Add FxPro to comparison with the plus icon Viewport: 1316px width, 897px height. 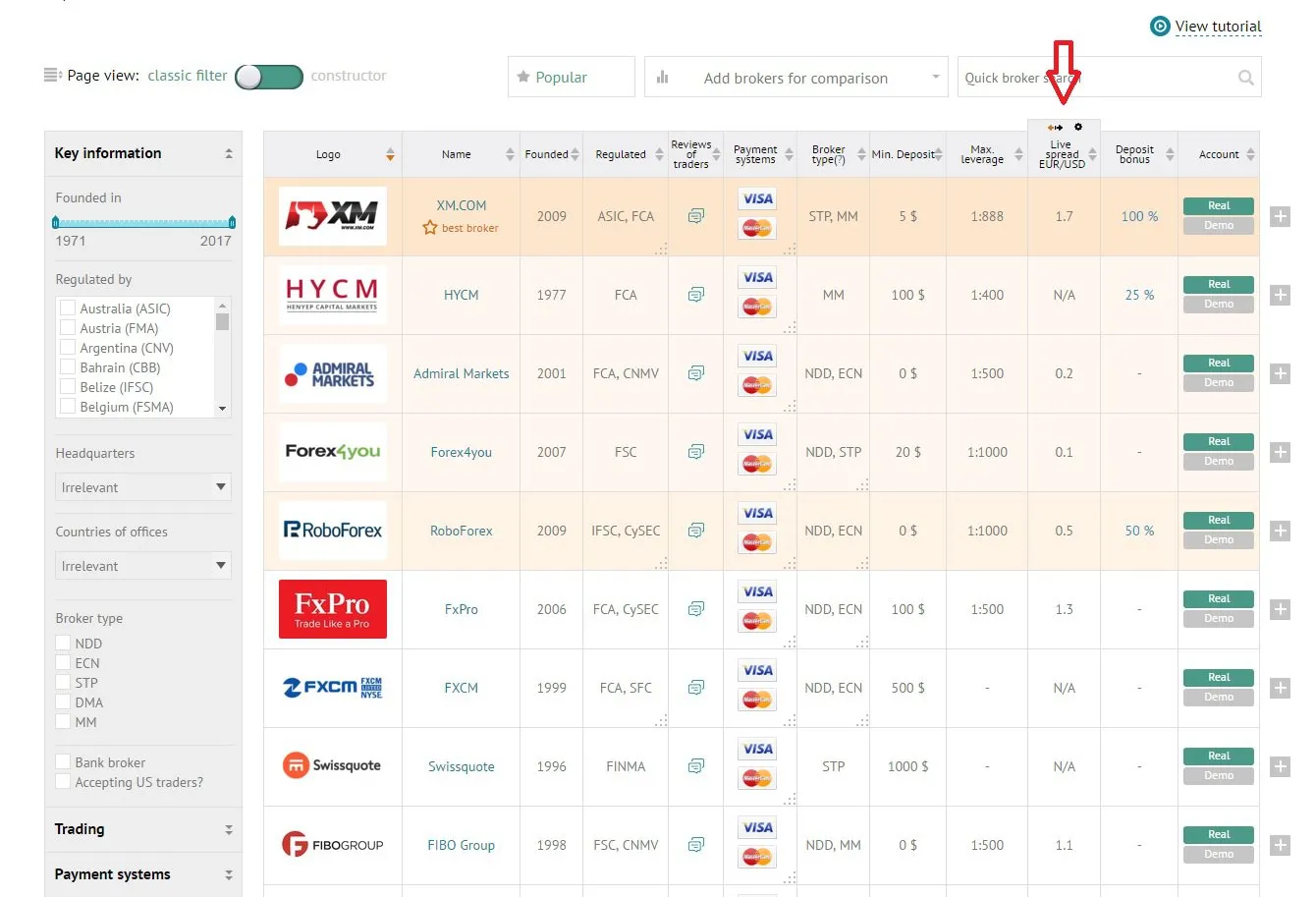1280,609
